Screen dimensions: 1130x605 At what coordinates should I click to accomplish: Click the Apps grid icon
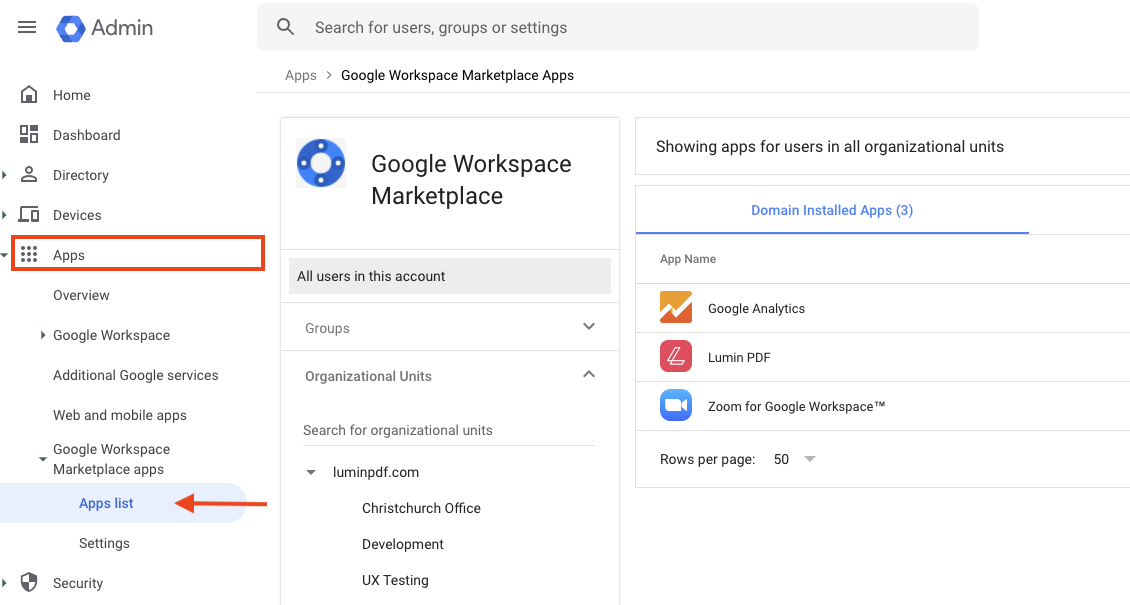point(29,254)
